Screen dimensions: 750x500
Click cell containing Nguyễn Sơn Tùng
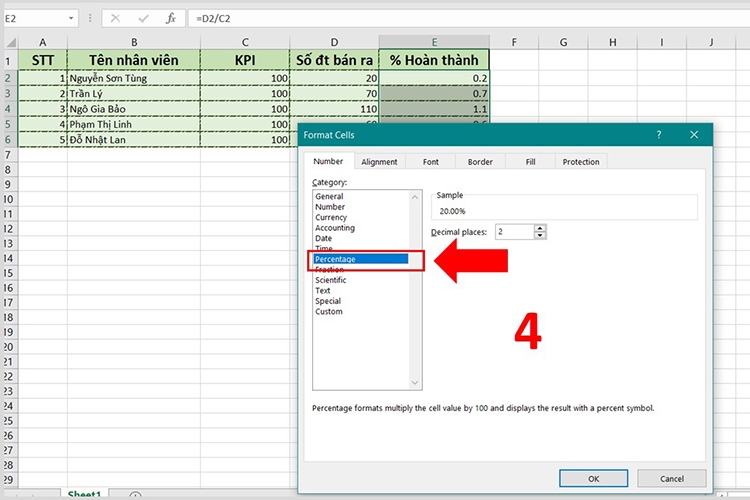134,78
